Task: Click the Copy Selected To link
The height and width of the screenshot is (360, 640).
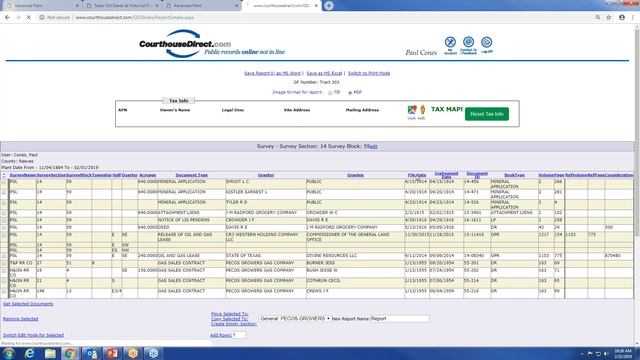Action: (229, 319)
